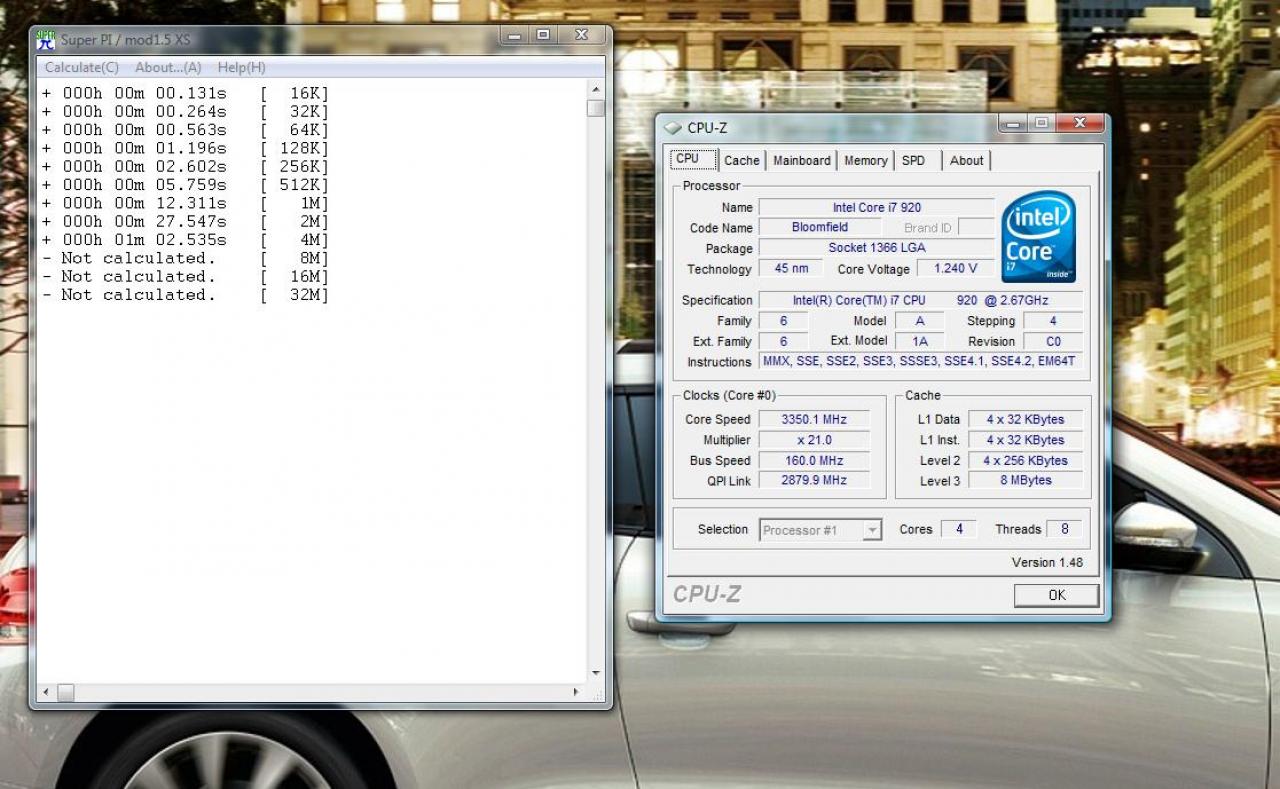Click the 'Not calculated' 32M line
This screenshot has width=1280, height=789.
coord(185,295)
